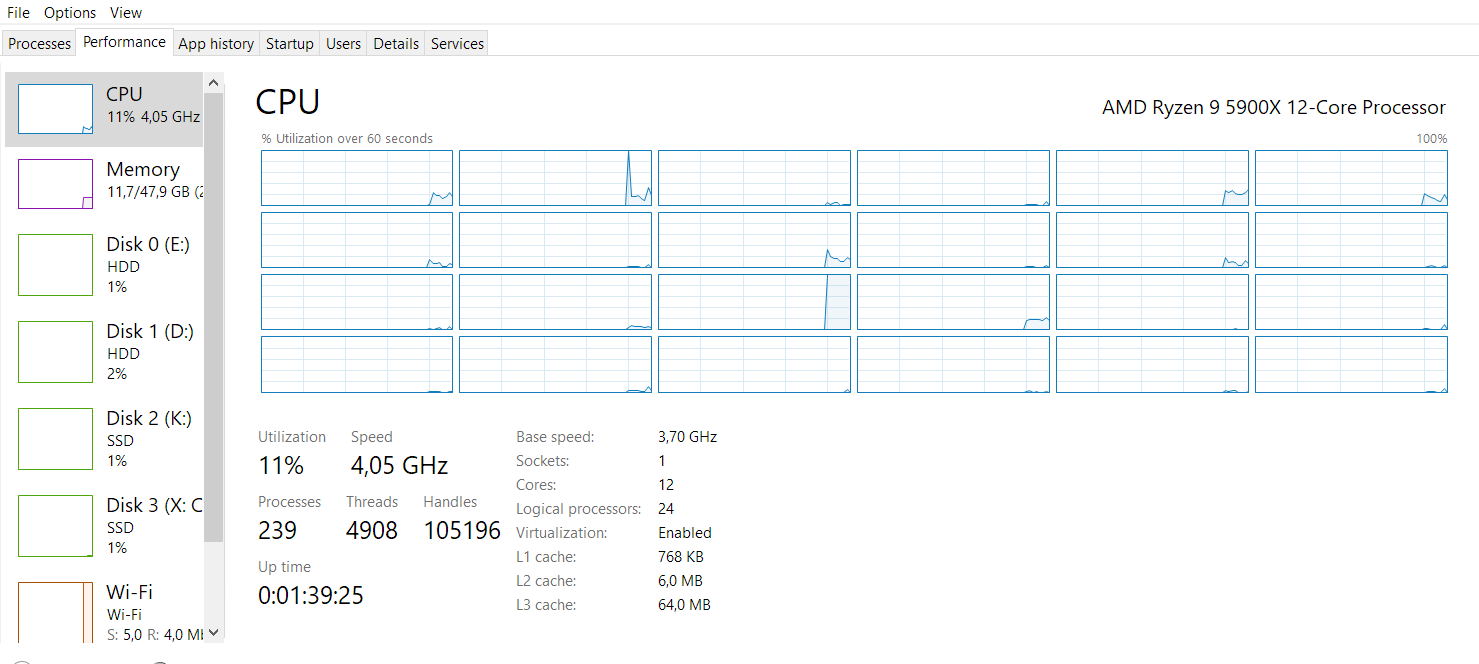Click the "Logical processors:" label
Image resolution: width=1479 pixels, height=664 pixels.
(x=578, y=509)
